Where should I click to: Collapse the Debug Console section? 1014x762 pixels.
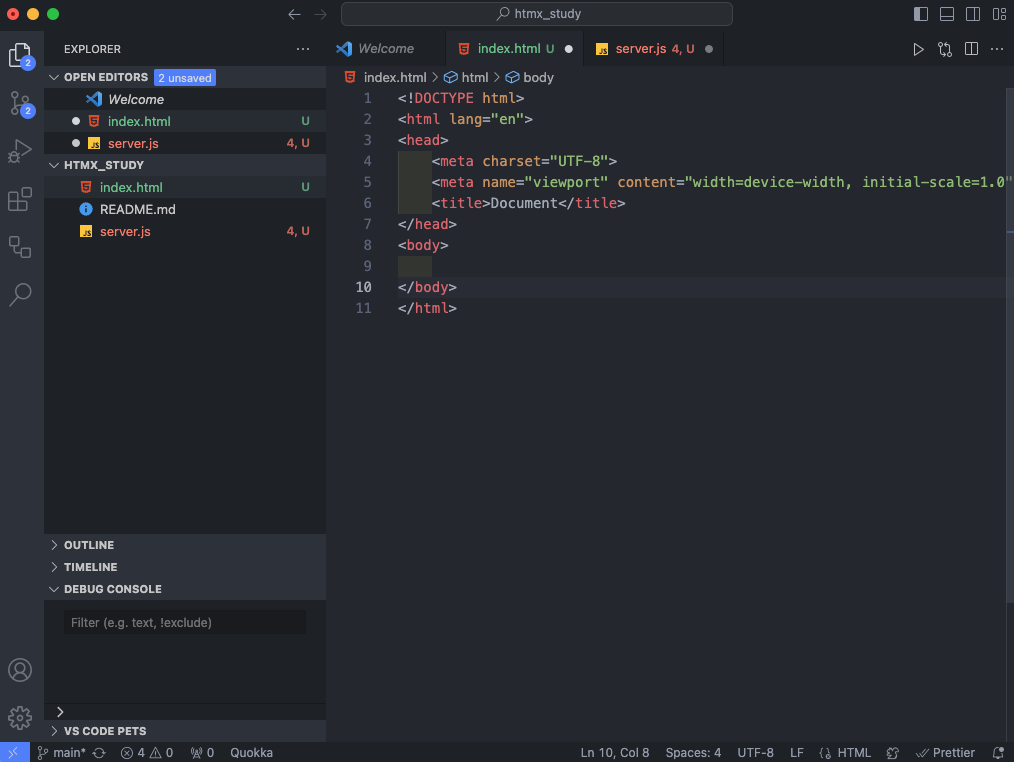coord(54,589)
